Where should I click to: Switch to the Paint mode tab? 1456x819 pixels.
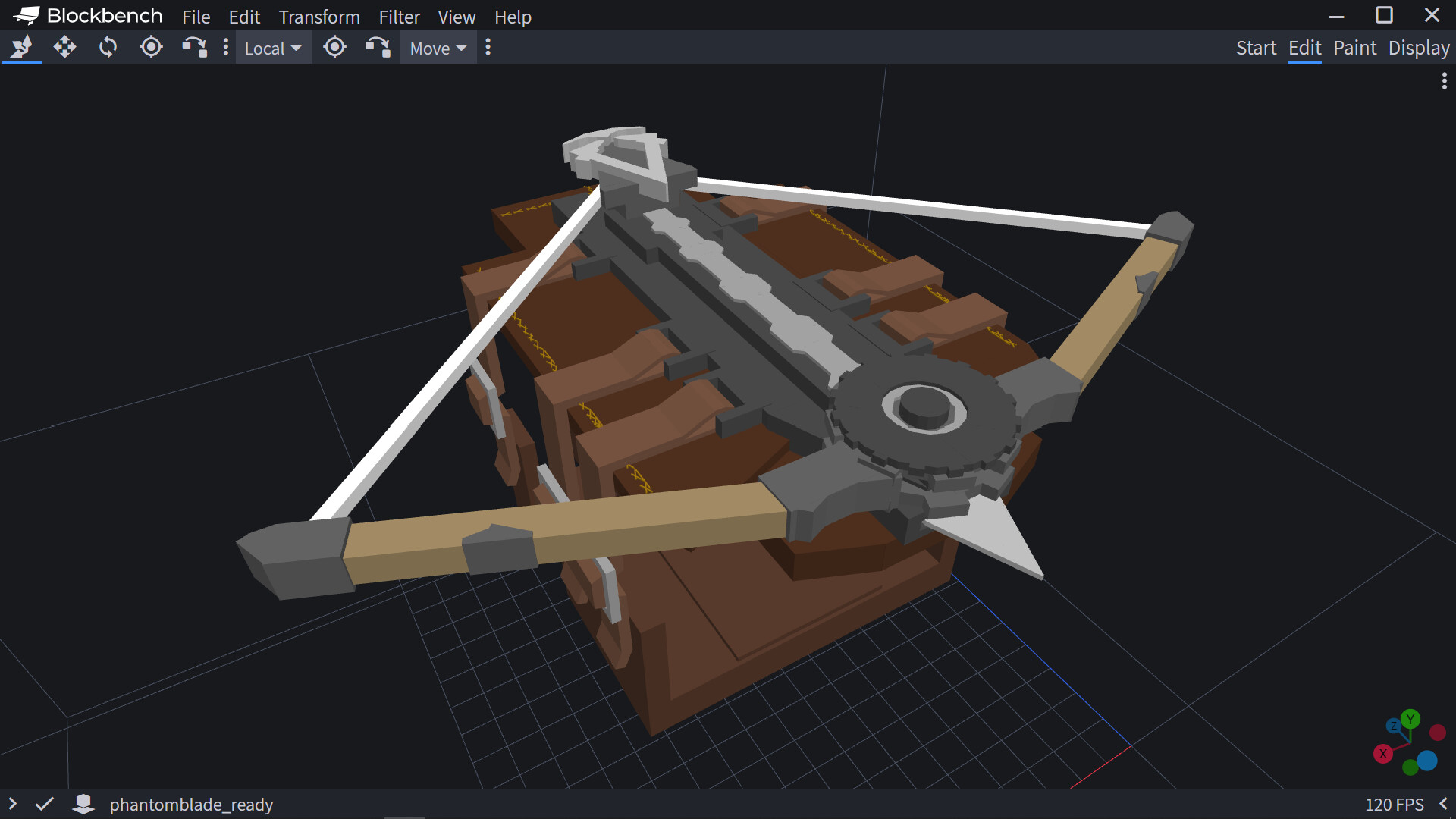(x=1354, y=48)
